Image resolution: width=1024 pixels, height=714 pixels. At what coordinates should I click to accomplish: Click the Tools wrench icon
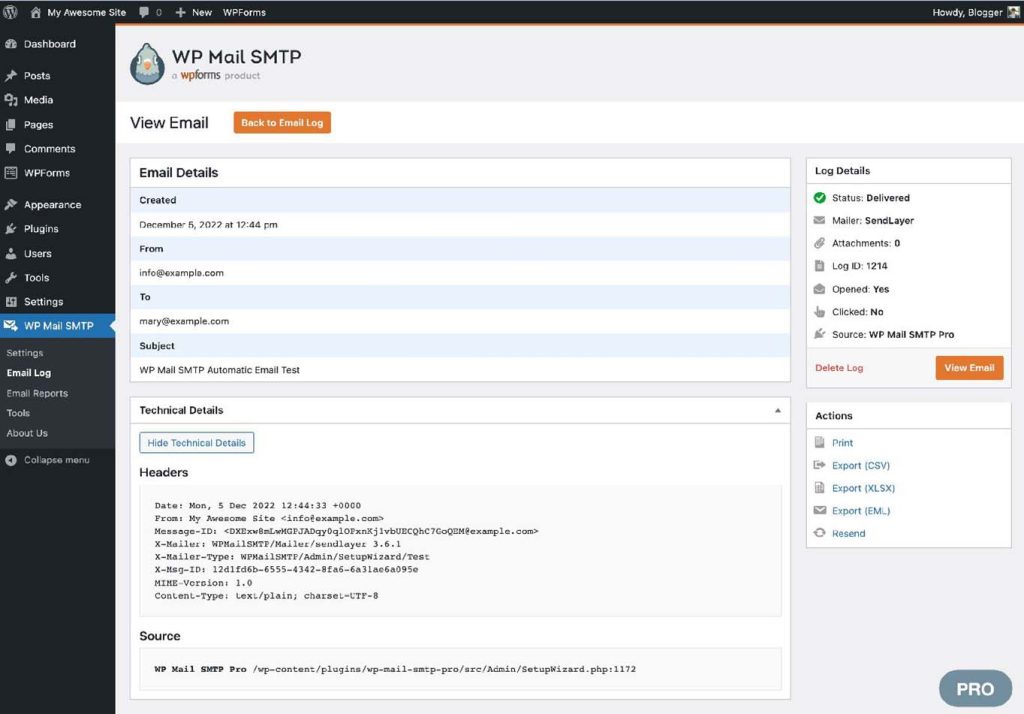click(10, 278)
